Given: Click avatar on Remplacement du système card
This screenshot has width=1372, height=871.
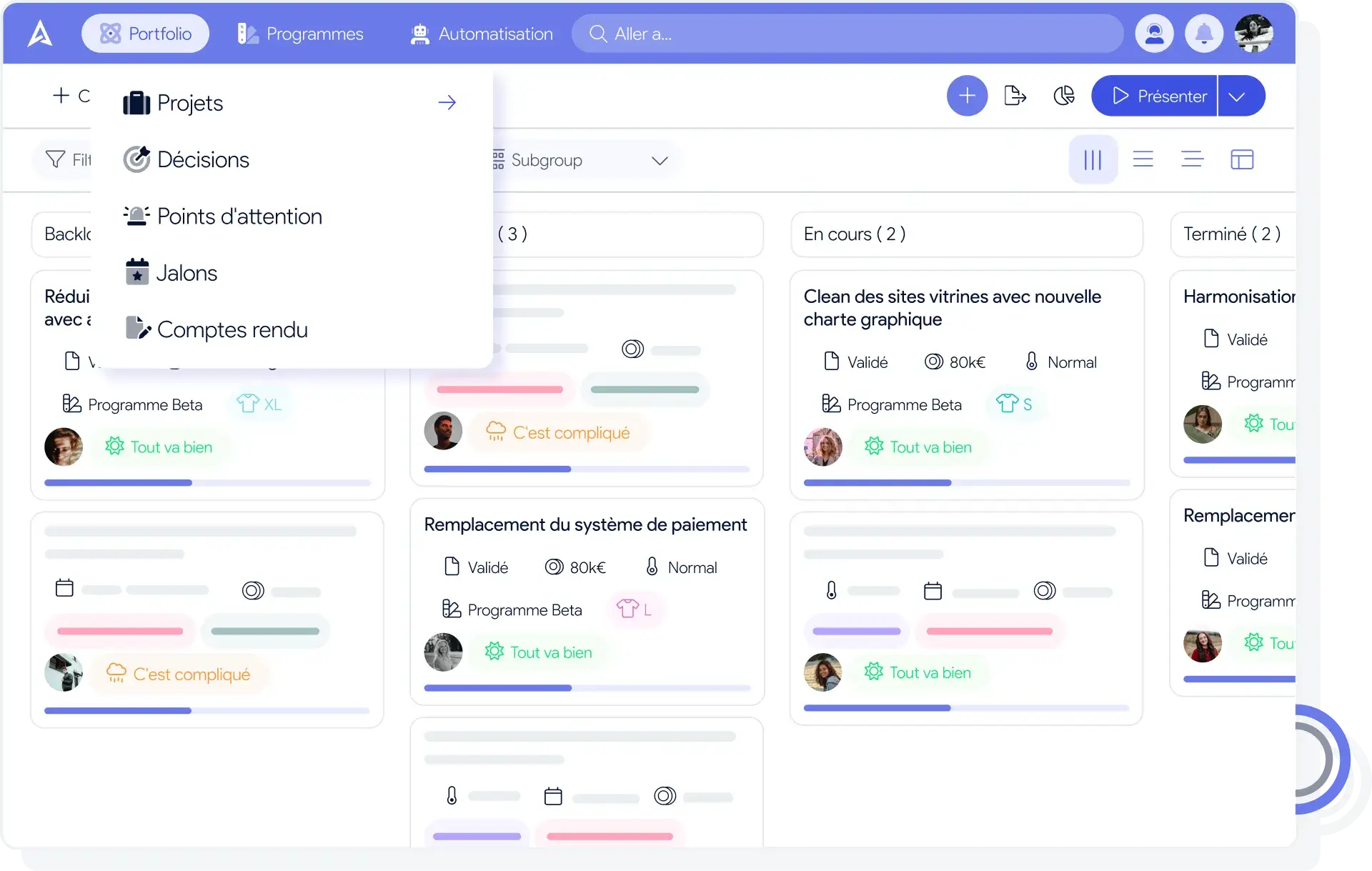Looking at the screenshot, I should [443, 652].
